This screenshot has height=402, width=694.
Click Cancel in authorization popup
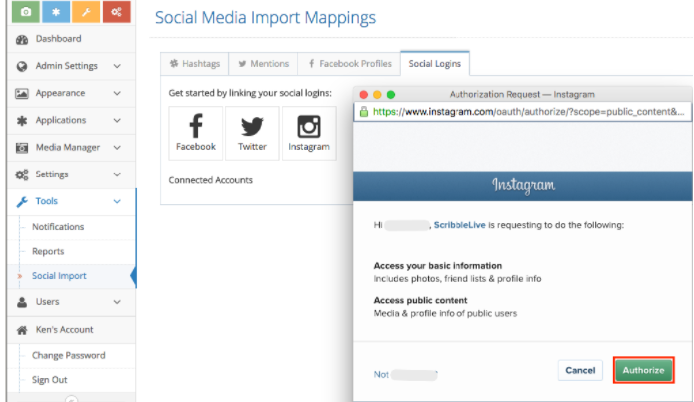tap(580, 370)
